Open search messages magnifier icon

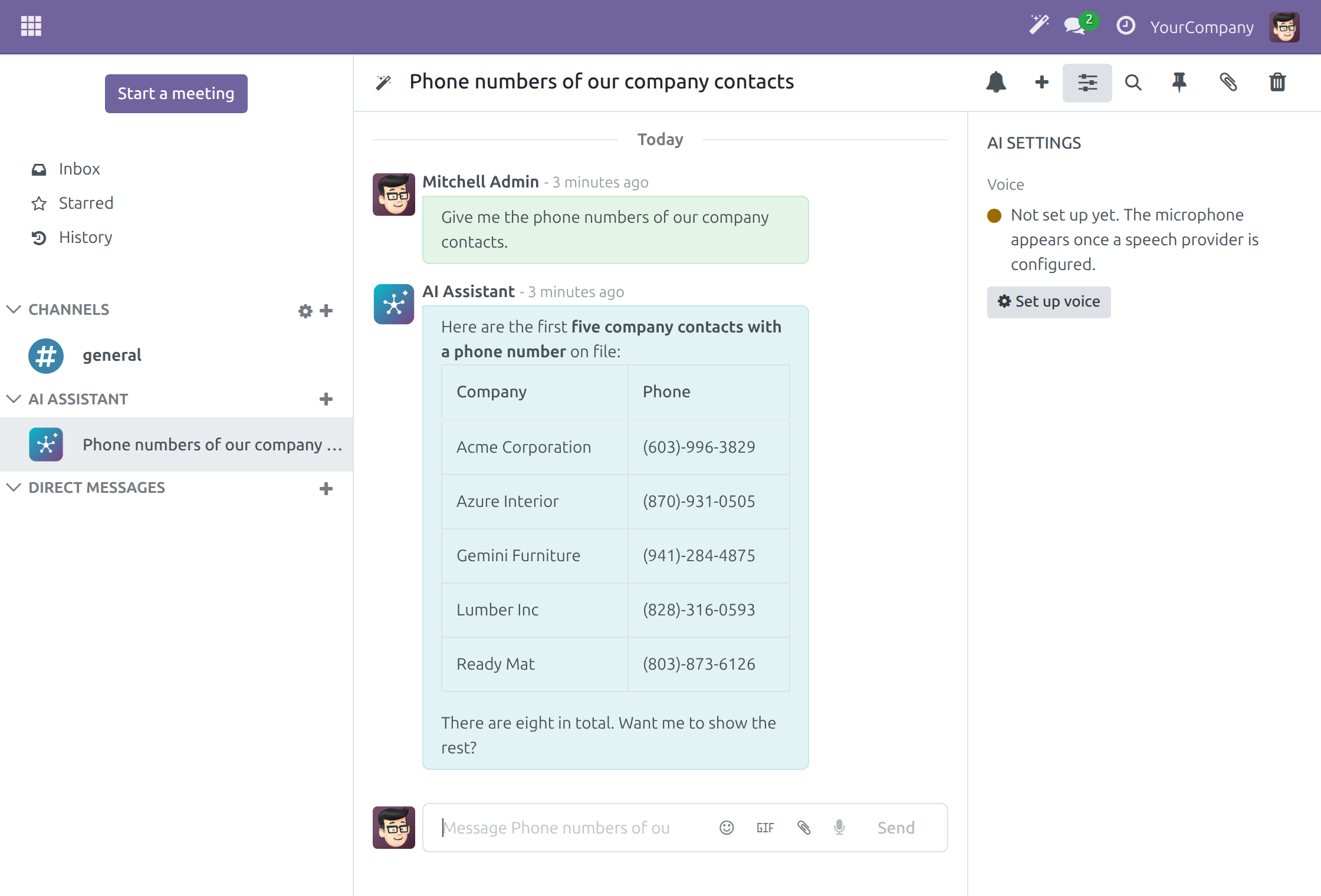1133,83
